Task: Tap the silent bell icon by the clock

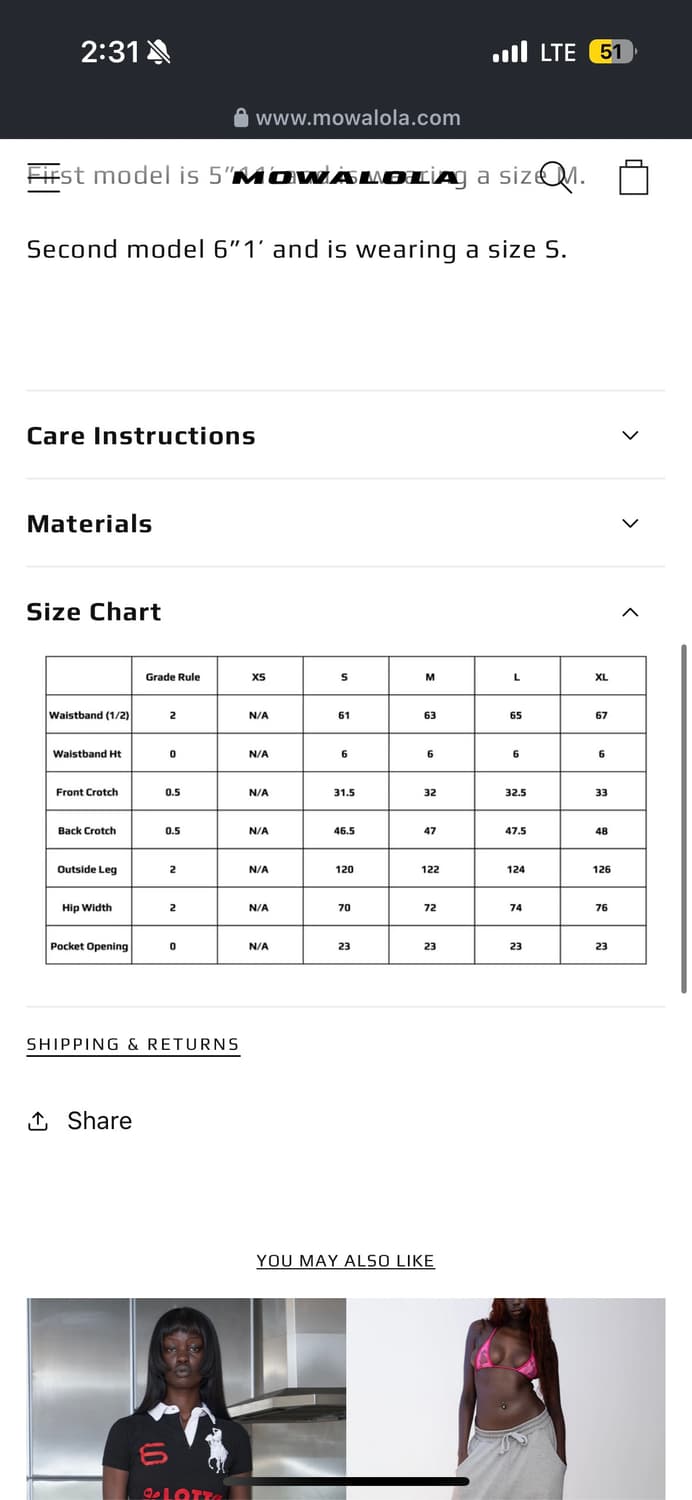Action: [x=158, y=52]
